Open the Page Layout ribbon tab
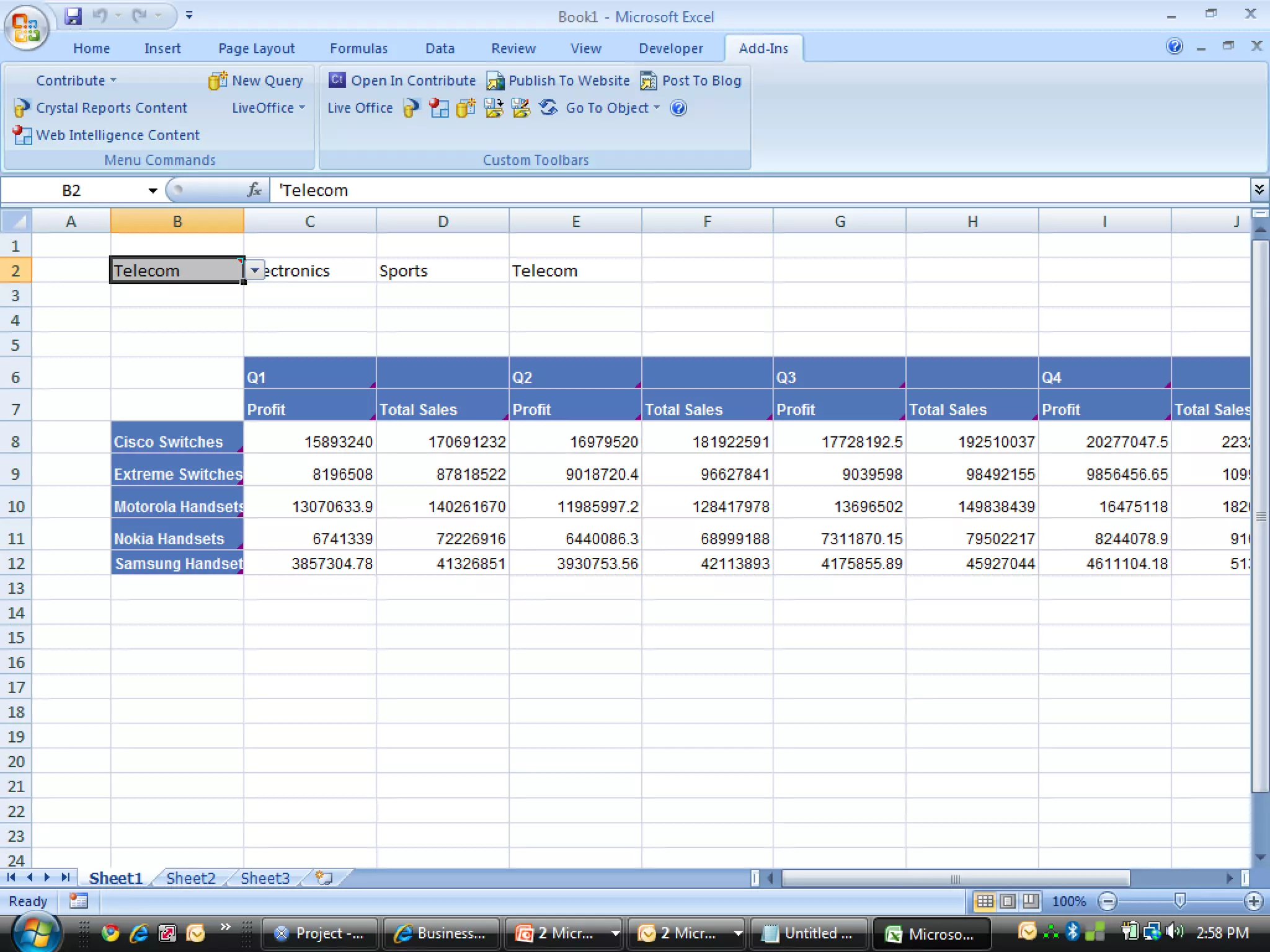Viewport: 1270px width, 952px height. click(x=256, y=48)
